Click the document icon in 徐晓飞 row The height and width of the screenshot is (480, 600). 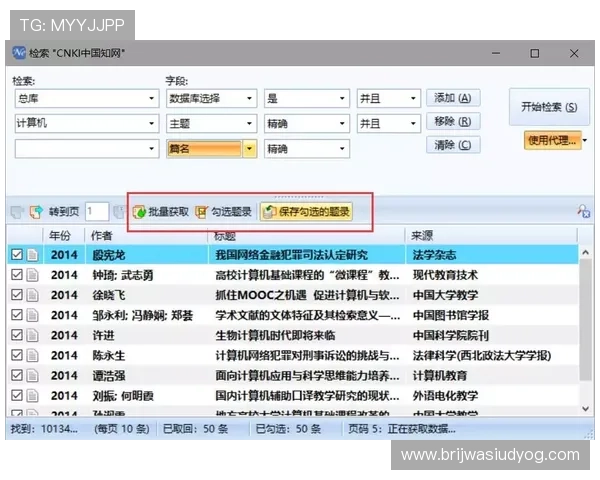pos(33,295)
